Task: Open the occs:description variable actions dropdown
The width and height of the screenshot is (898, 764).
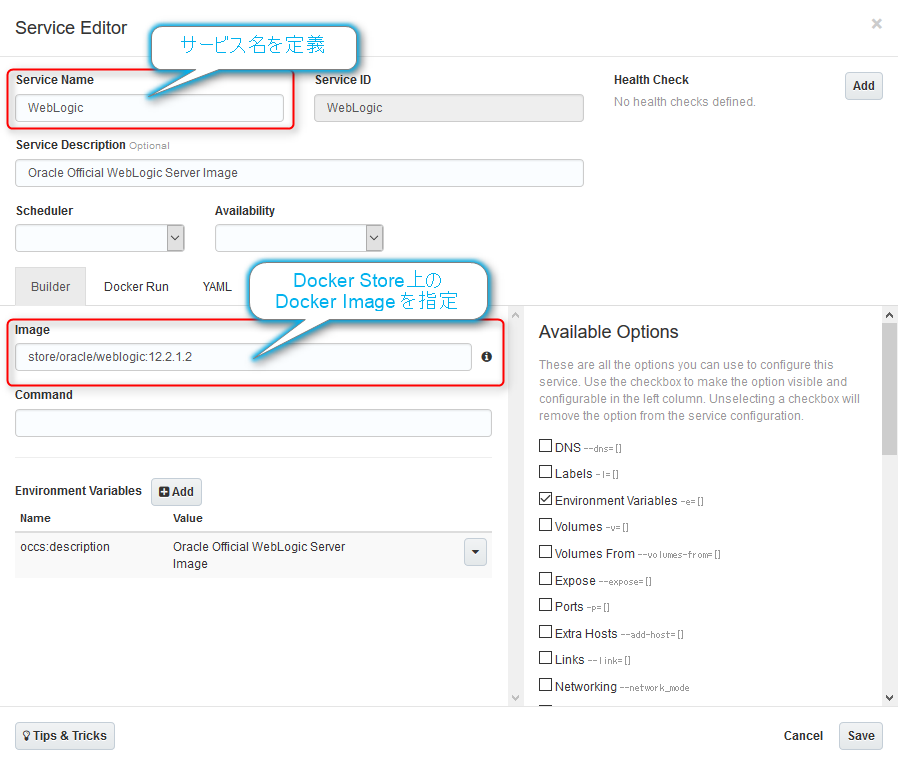Action: [475, 552]
